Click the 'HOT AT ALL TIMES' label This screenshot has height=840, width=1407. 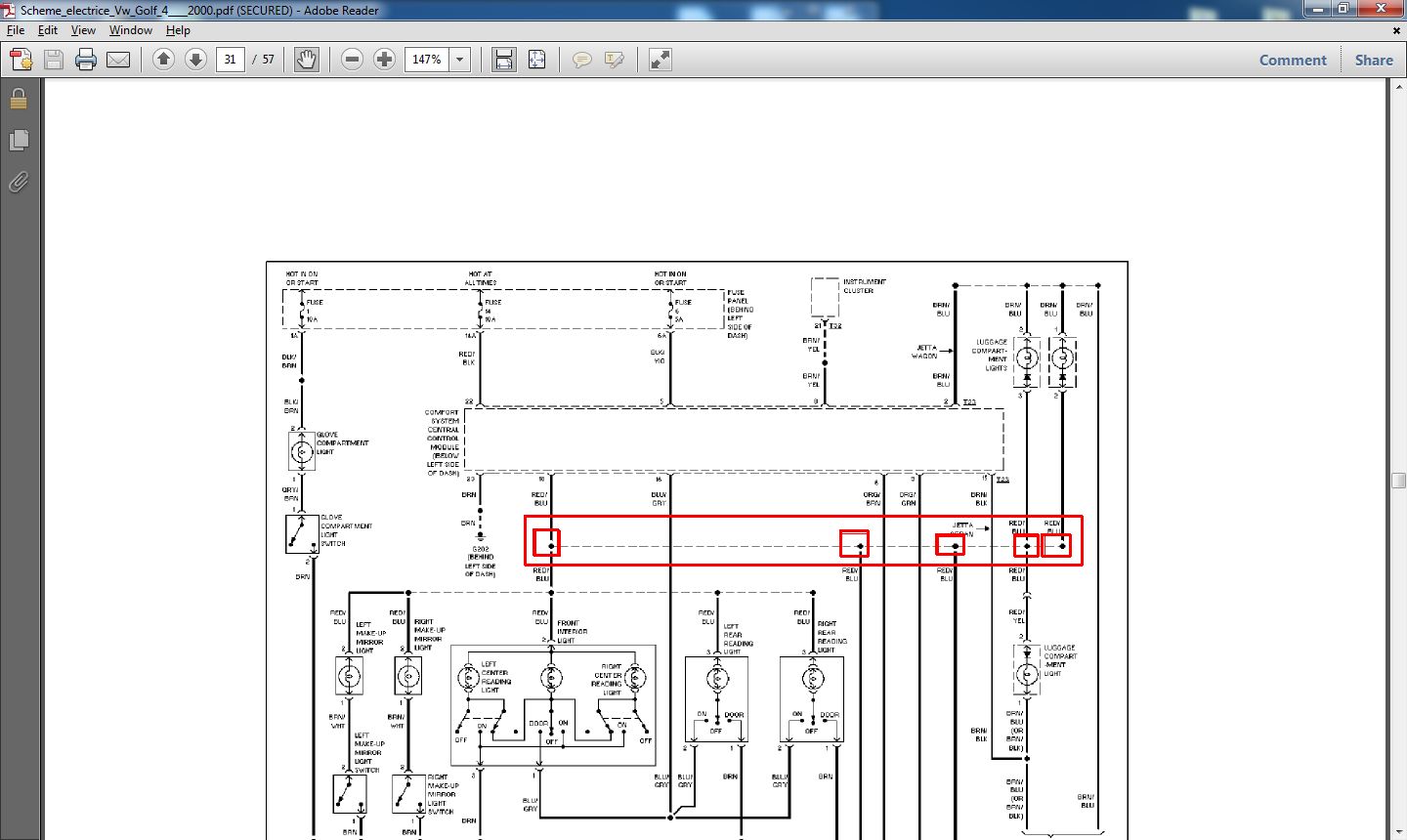tap(481, 278)
